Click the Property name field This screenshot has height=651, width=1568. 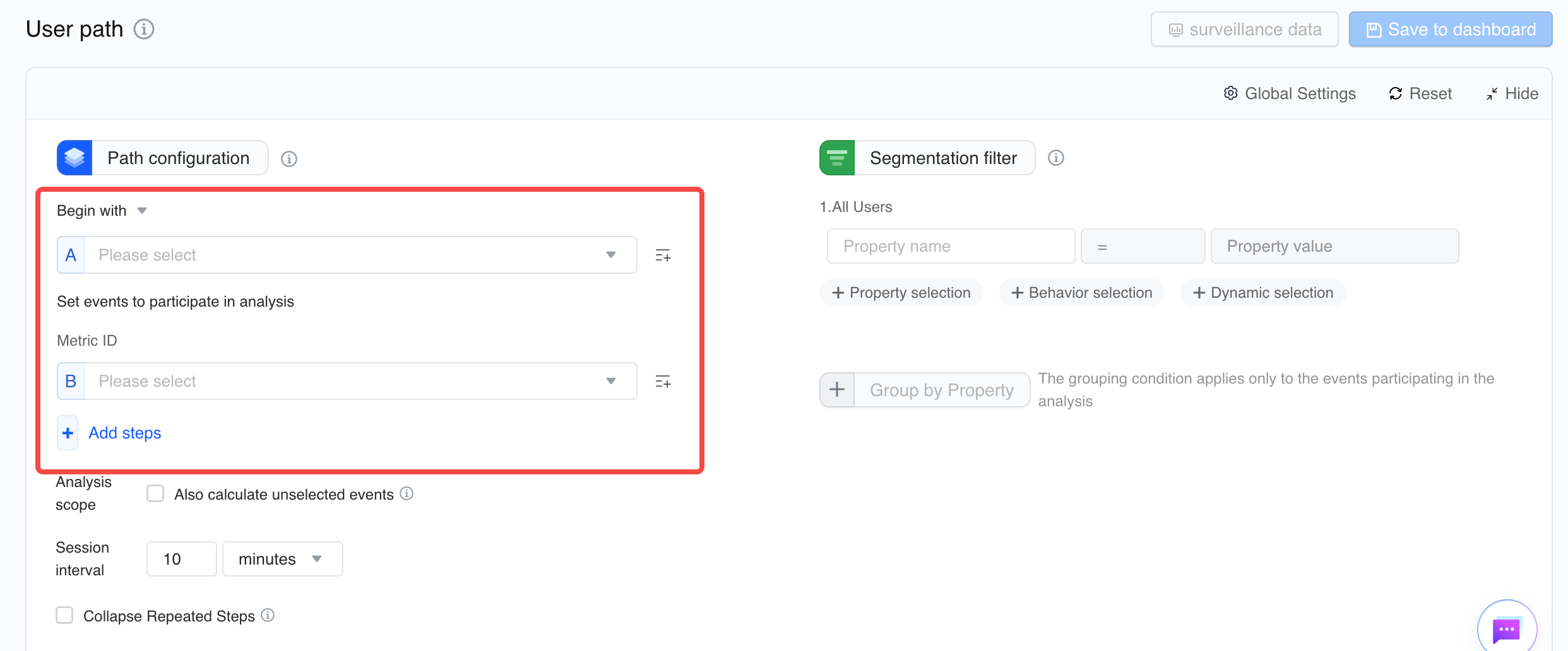pyautogui.click(x=951, y=246)
